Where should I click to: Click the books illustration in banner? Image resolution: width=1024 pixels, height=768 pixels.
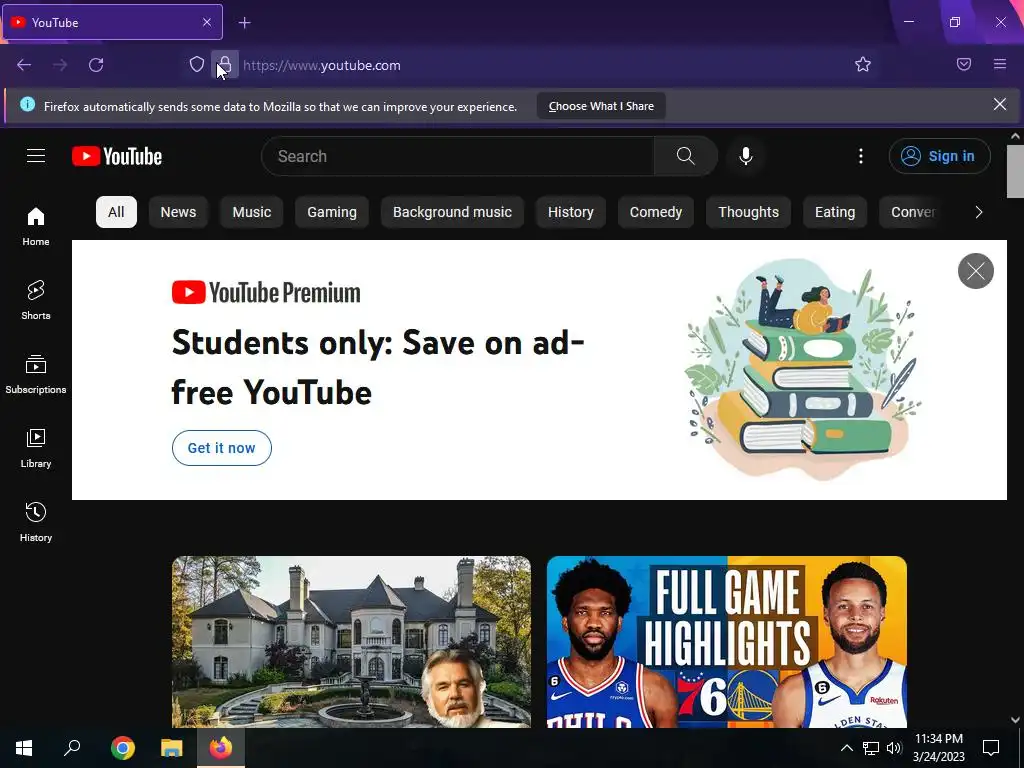click(803, 369)
